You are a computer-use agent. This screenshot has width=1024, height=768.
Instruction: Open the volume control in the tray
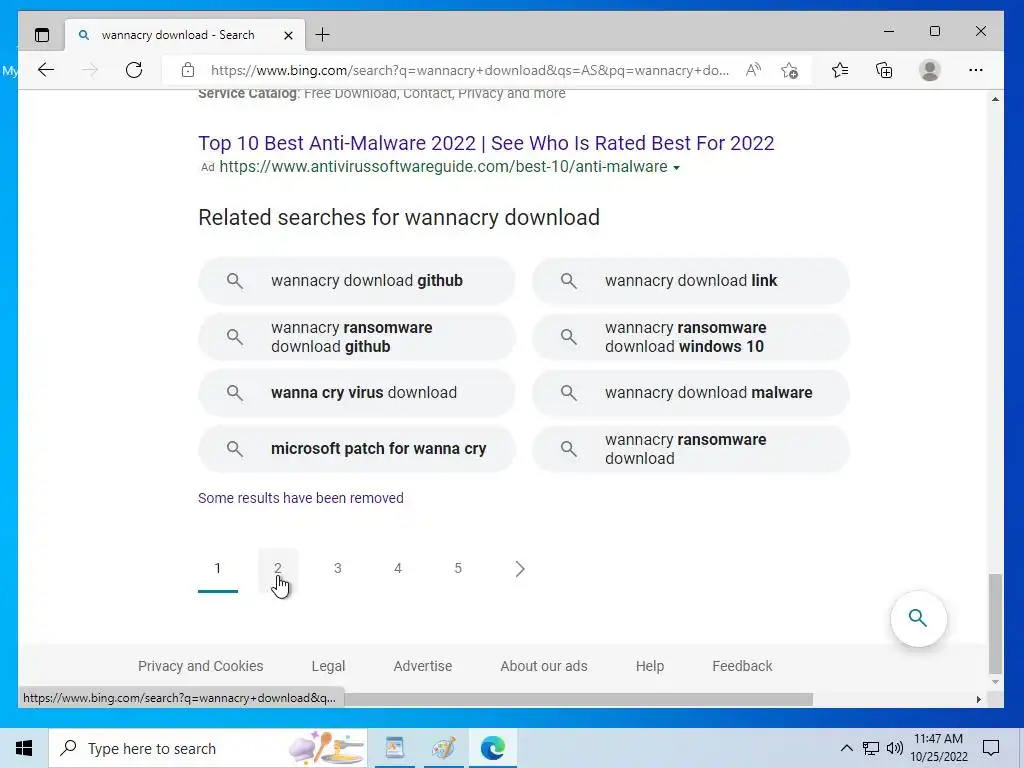pyautogui.click(x=895, y=748)
